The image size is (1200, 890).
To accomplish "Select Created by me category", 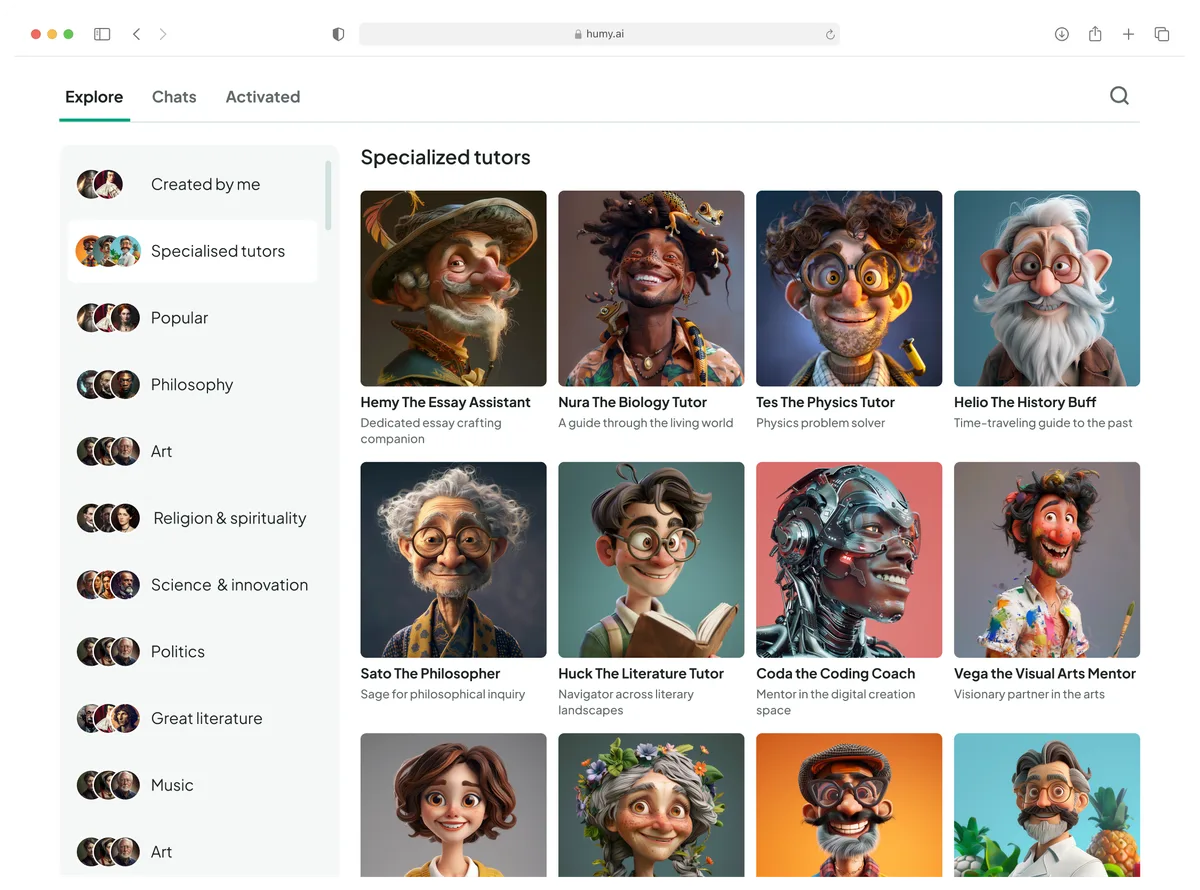I will (205, 184).
